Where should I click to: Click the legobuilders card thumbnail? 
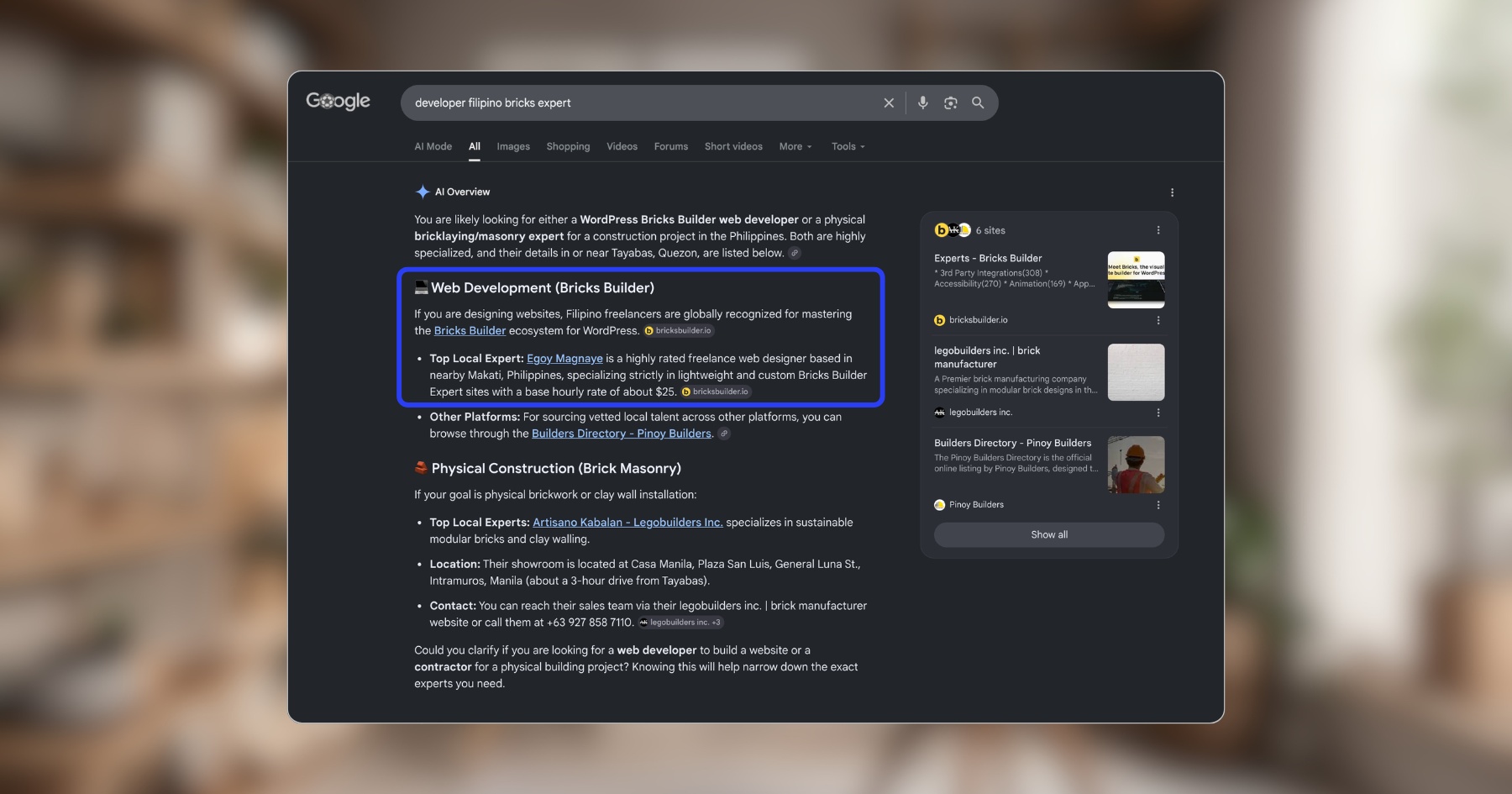pos(1136,372)
